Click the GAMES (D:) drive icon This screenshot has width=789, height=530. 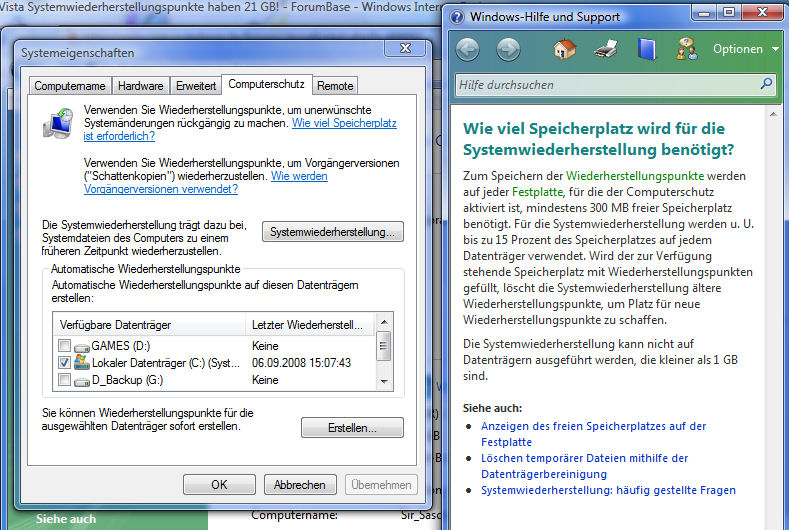[x=82, y=347]
